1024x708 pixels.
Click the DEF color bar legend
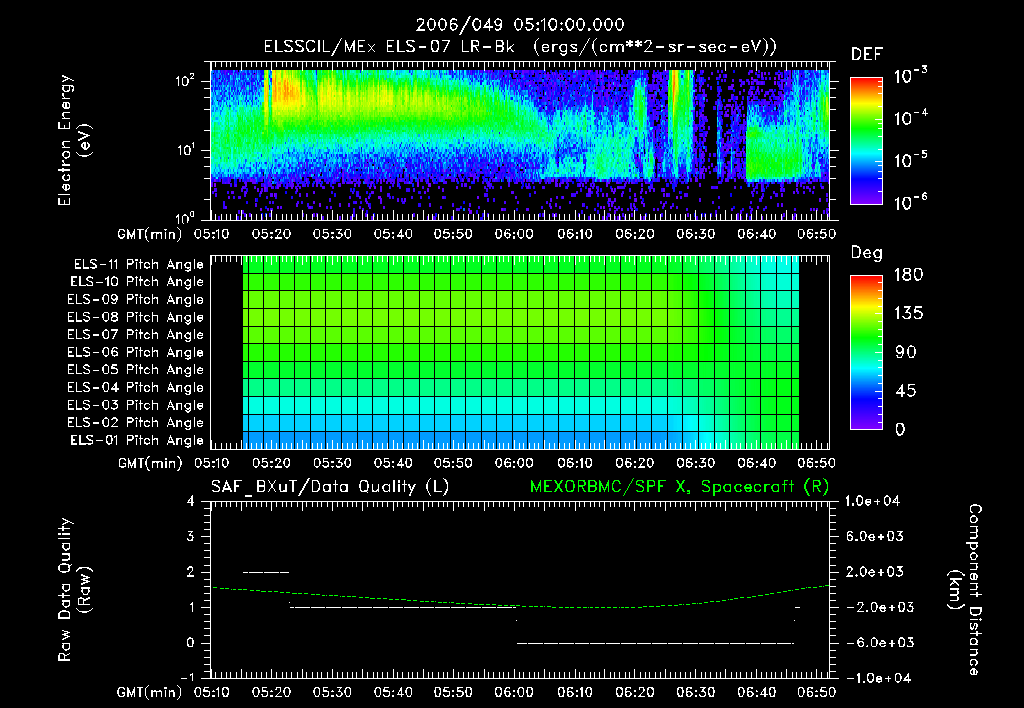click(866, 140)
